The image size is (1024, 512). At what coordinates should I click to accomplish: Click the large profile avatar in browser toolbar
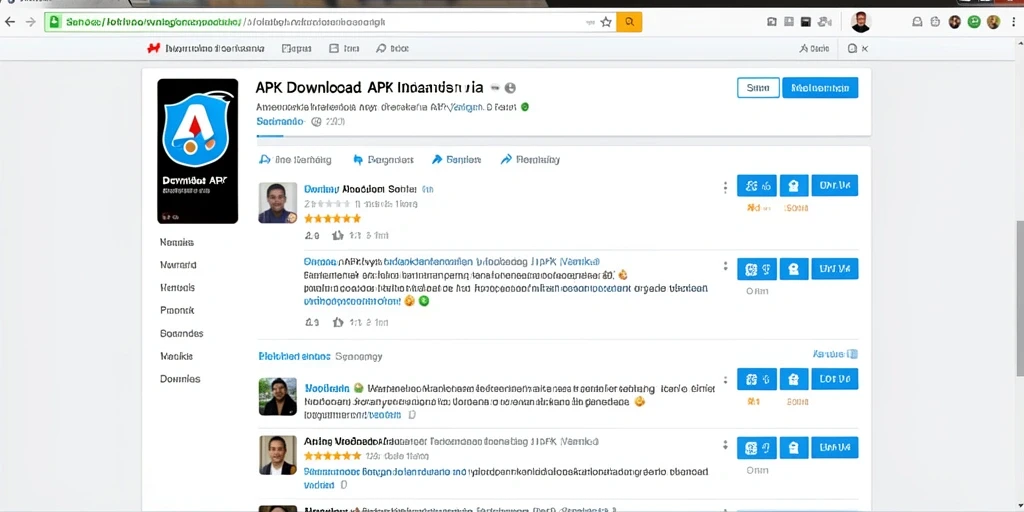(x=861, y=22)
